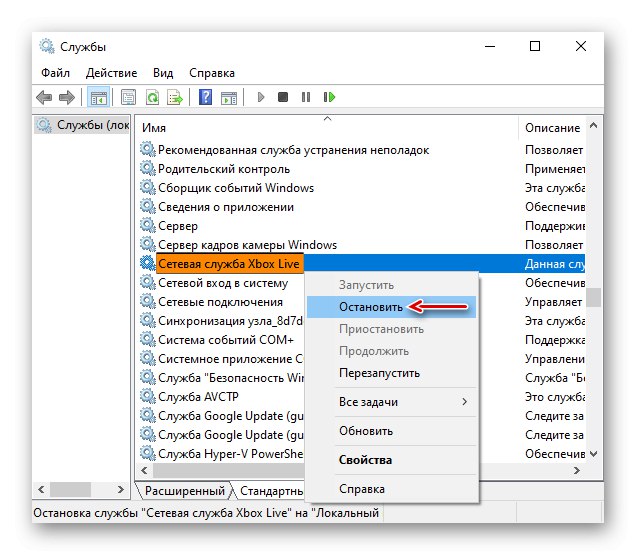Select the Сервер service name
The width and height of the screenshot is (636, 555).
click(x=178, y=226)
